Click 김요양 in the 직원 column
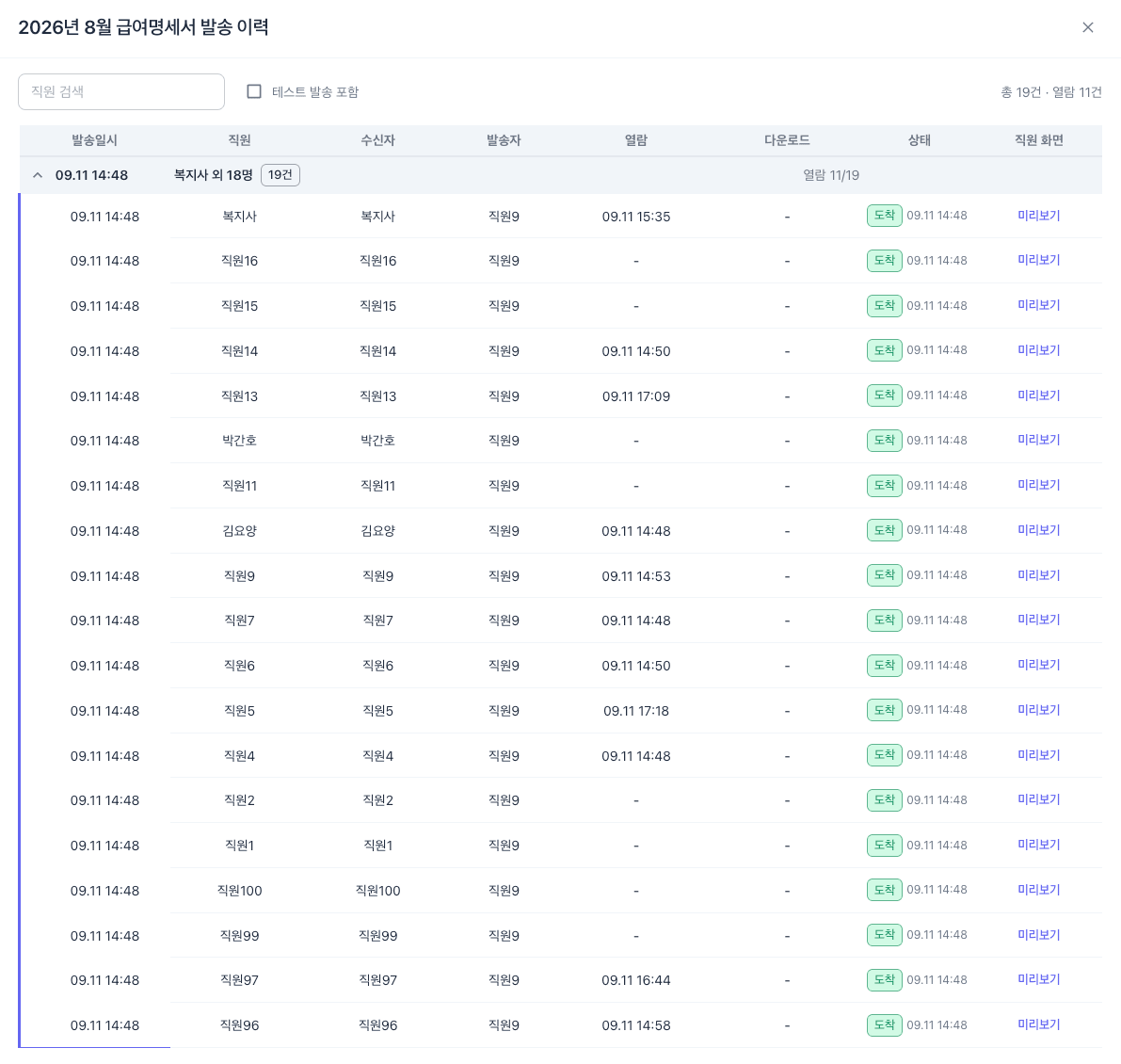 239,530
